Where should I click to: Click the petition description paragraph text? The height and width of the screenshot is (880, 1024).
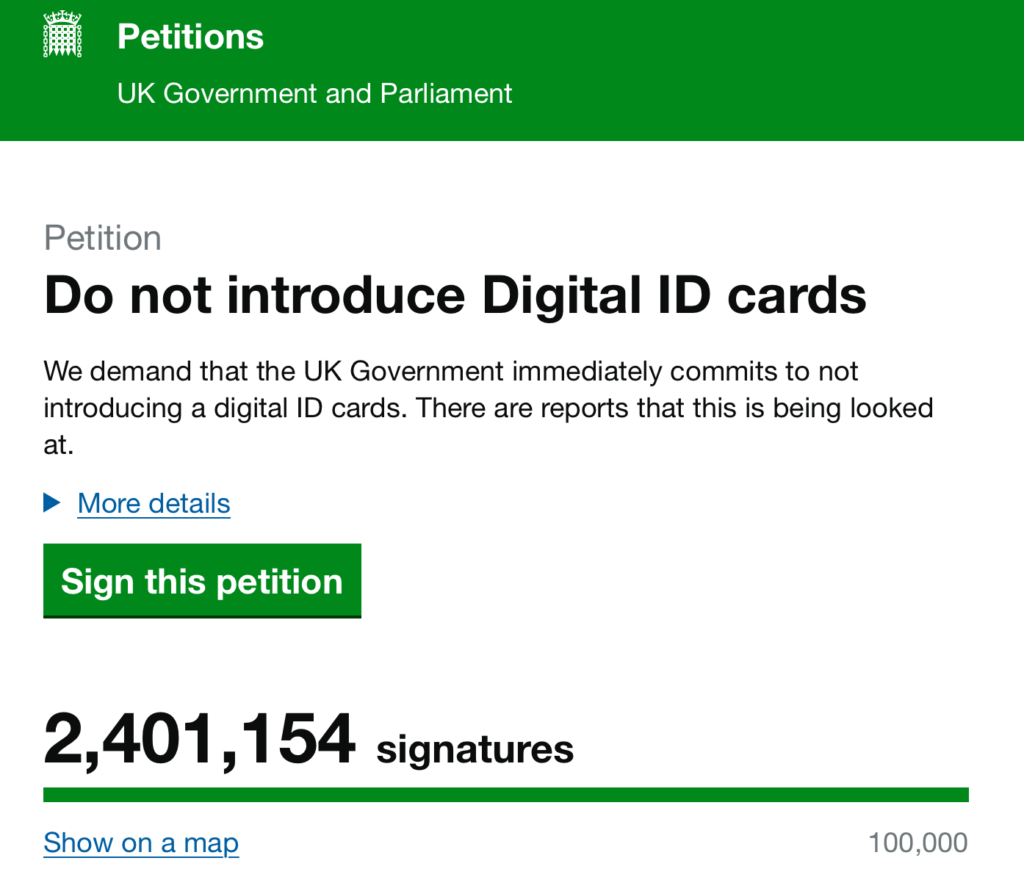coord(488,408)
